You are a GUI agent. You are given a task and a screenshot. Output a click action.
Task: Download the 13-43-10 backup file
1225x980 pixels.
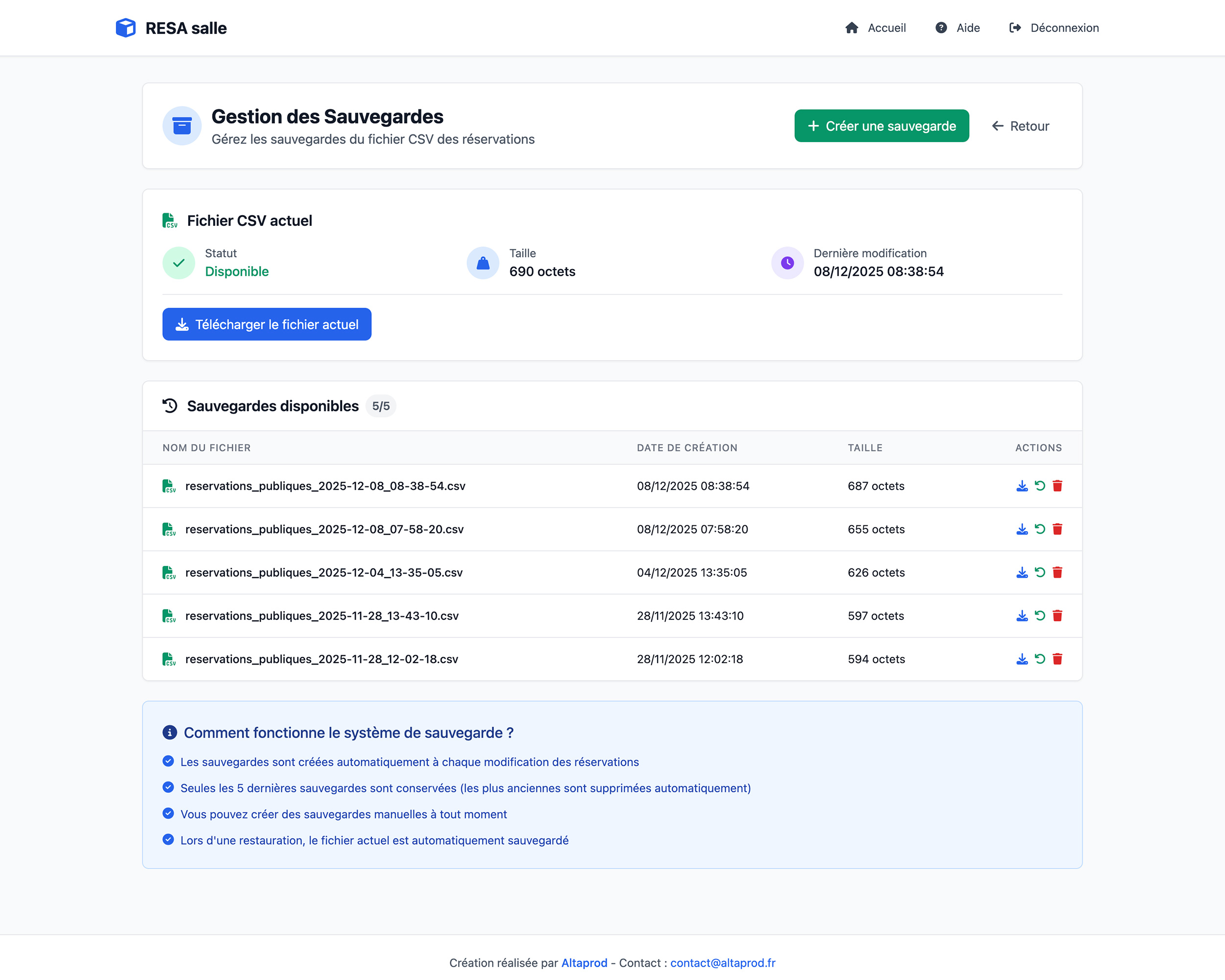tap(1022, 615)
